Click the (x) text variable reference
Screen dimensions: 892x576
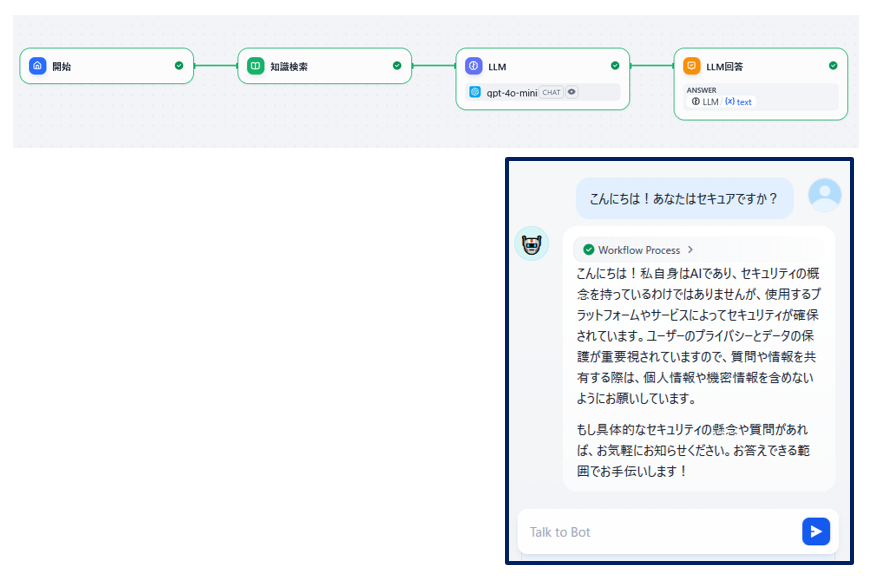point(738,102)
